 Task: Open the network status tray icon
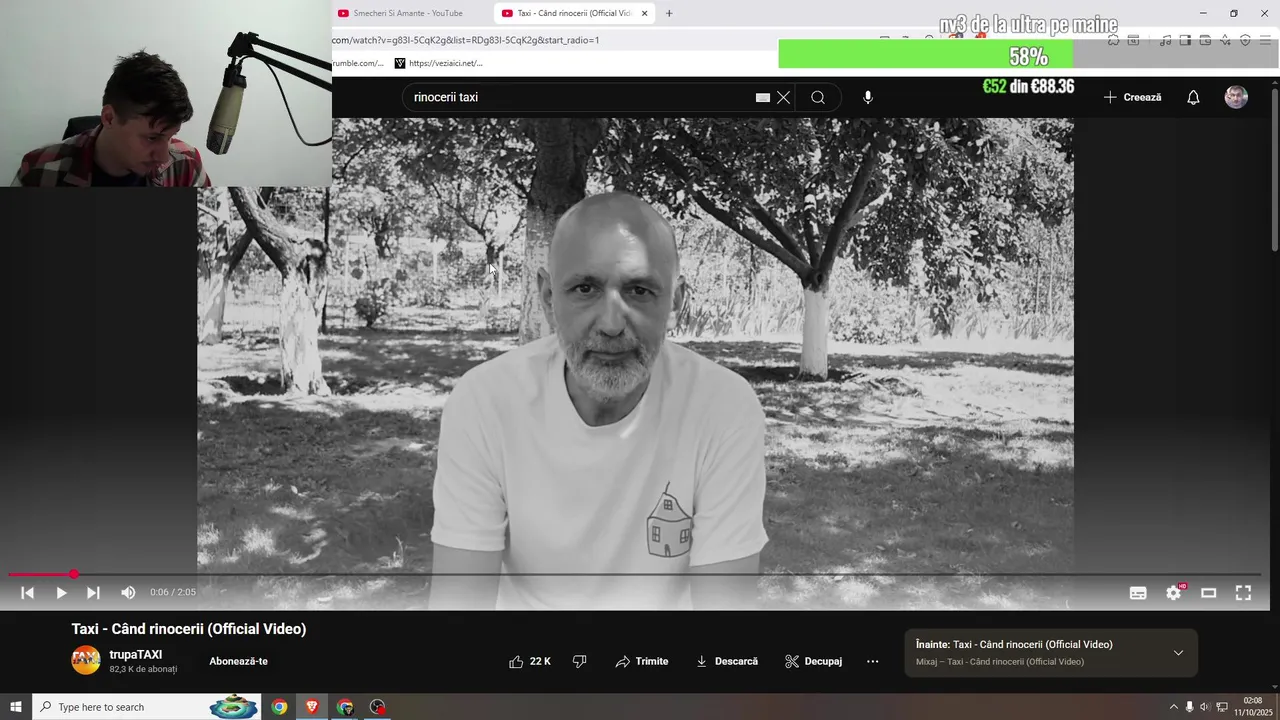tap(1222, 707)
